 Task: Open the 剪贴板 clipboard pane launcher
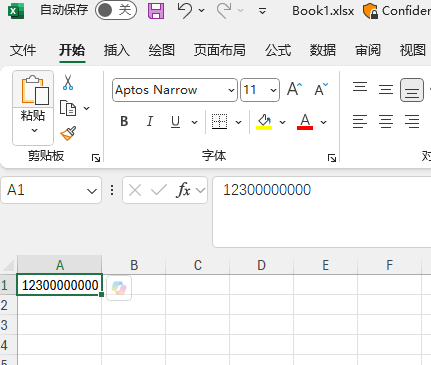pos(96,158)
